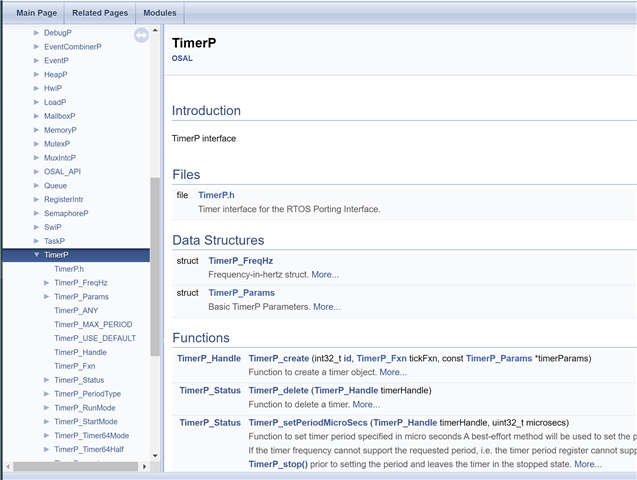
Task: Open TimerP_Params struct link in Data Structures
Action: coord(241,293)
